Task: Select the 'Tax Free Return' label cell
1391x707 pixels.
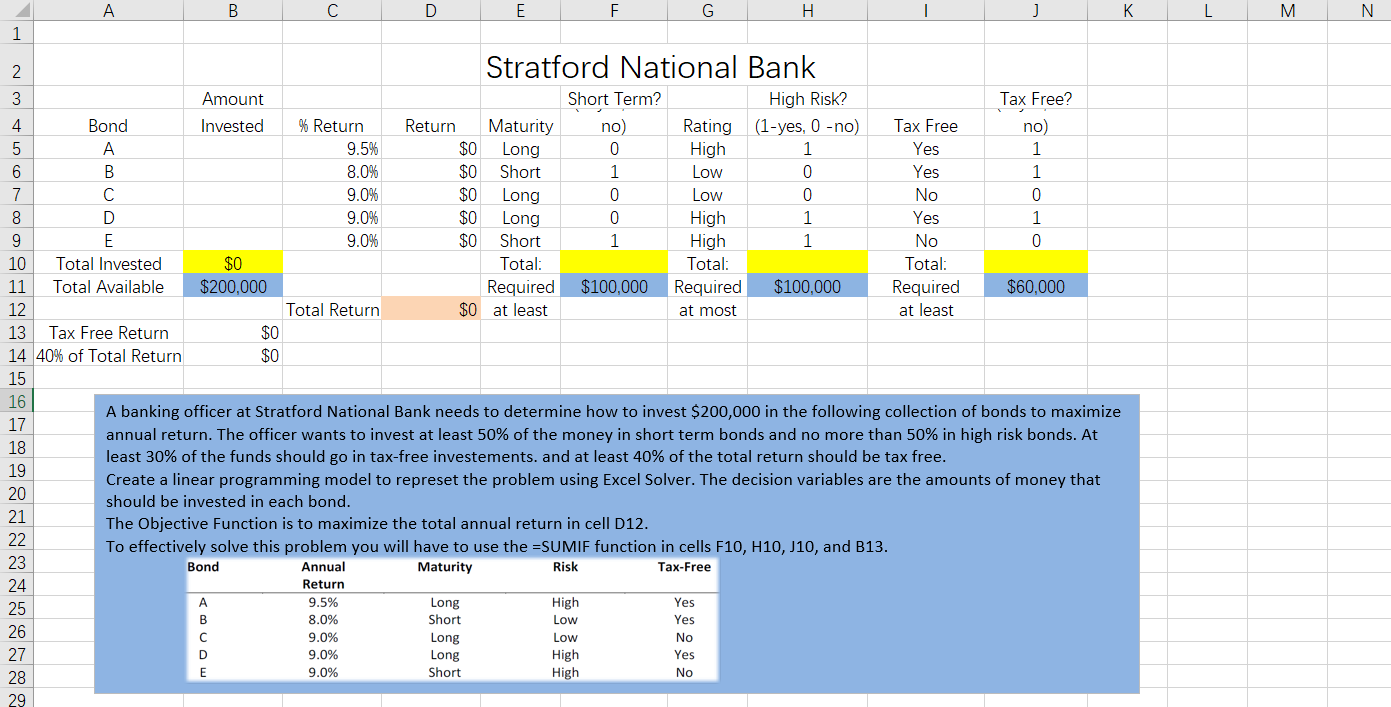Action: click(x=109, y=332)
